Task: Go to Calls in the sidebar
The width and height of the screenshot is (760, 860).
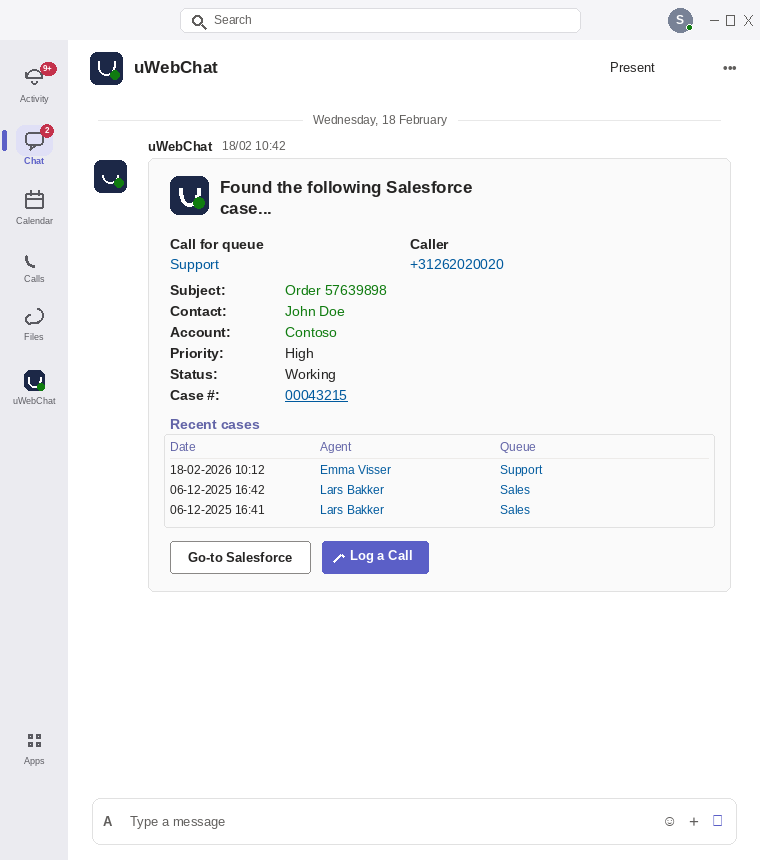Action: (x=34, y=268)
